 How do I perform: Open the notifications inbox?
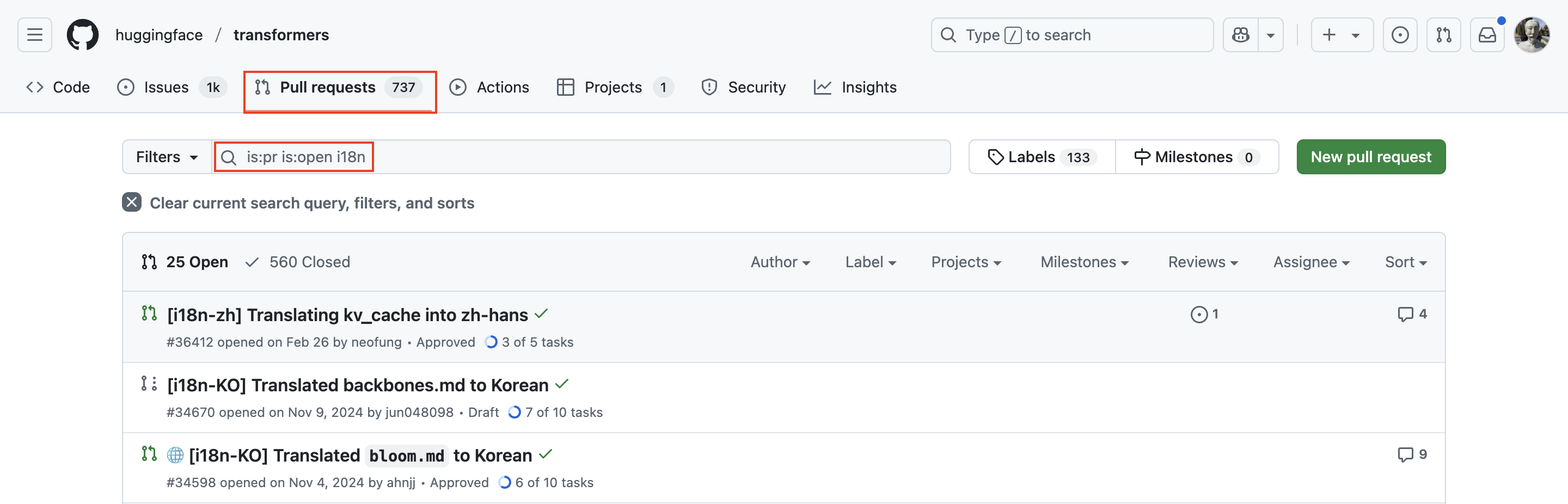1487,35
